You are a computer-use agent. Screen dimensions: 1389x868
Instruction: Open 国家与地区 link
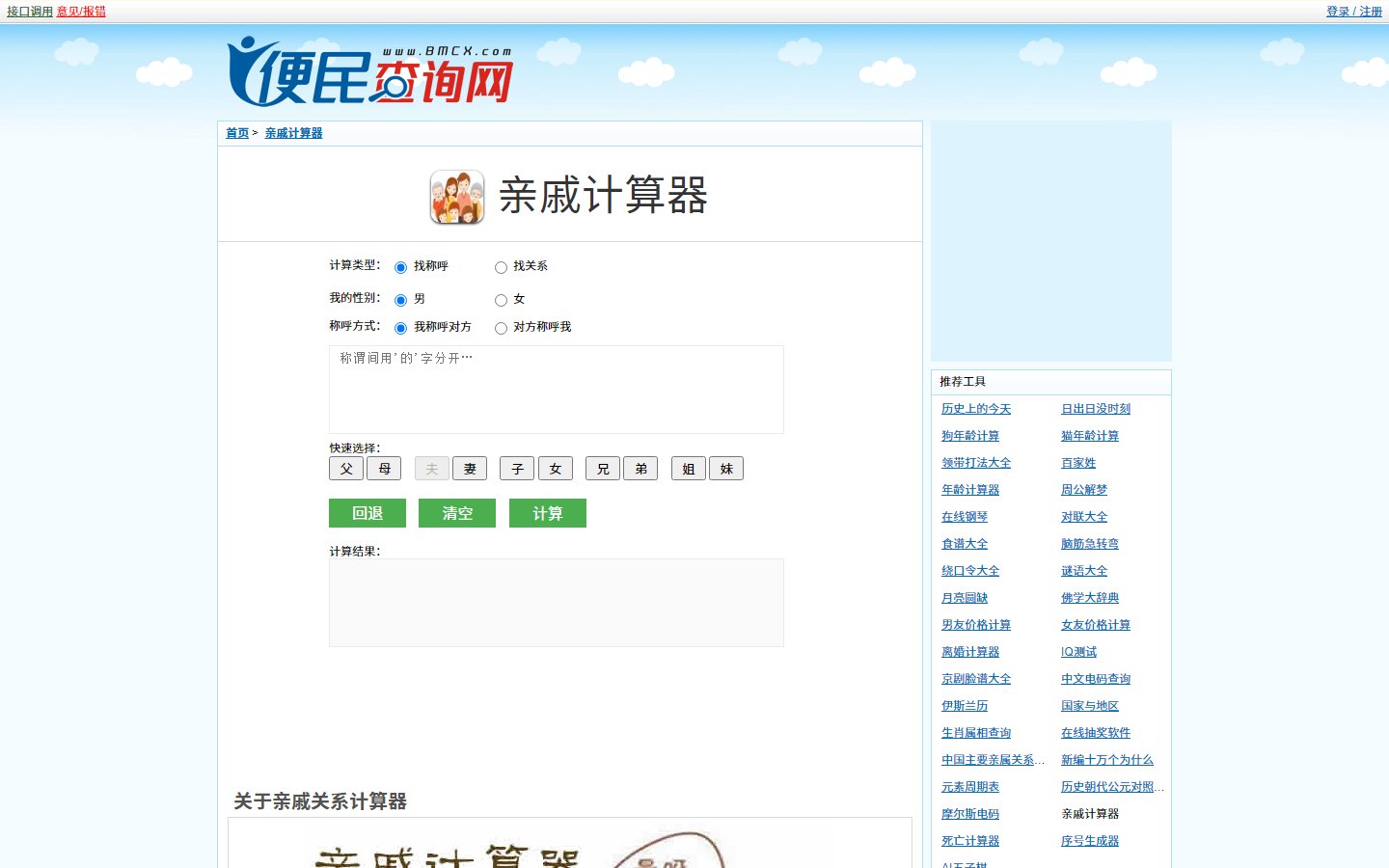point(1090,706)
